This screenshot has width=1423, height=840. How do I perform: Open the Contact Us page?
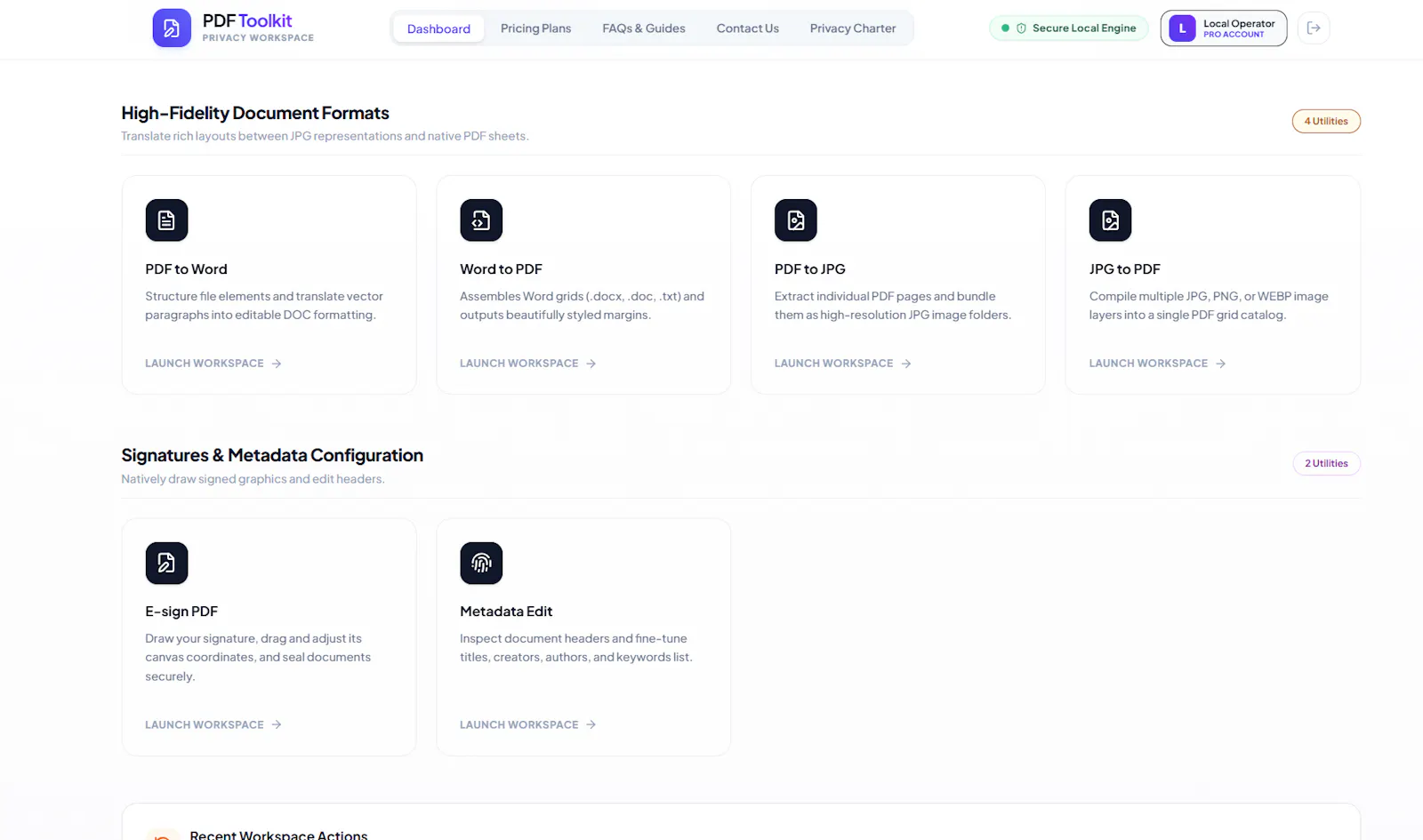click(x=747, y=28)
